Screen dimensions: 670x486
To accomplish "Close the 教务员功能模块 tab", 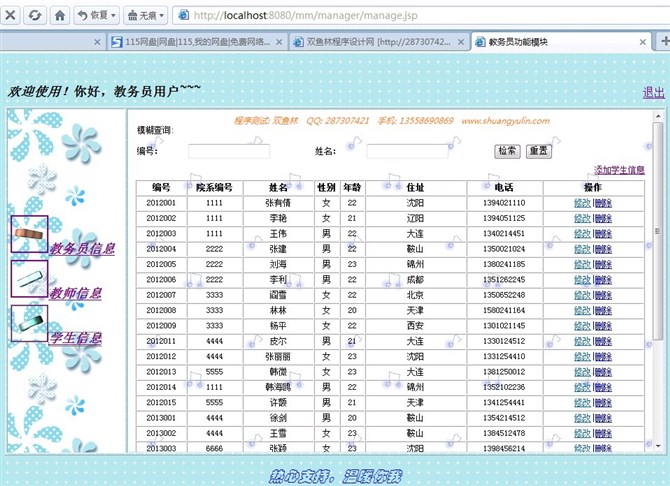I will tap(643, 42).
